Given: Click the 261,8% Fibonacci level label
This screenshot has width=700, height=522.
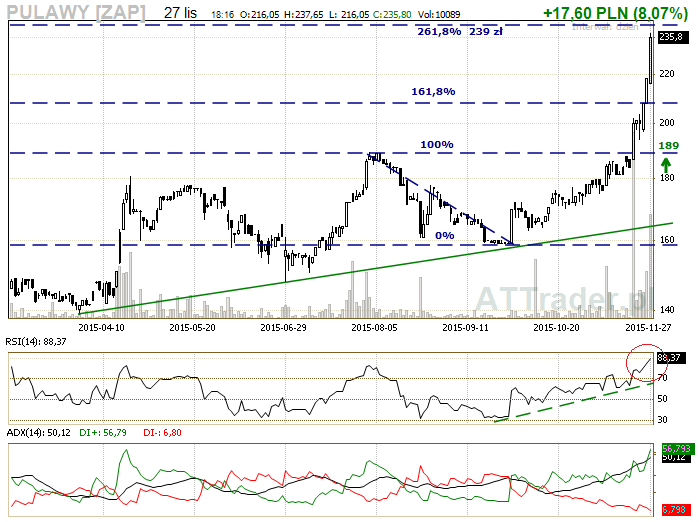Looking at the screenshot, I should [439, 32].
